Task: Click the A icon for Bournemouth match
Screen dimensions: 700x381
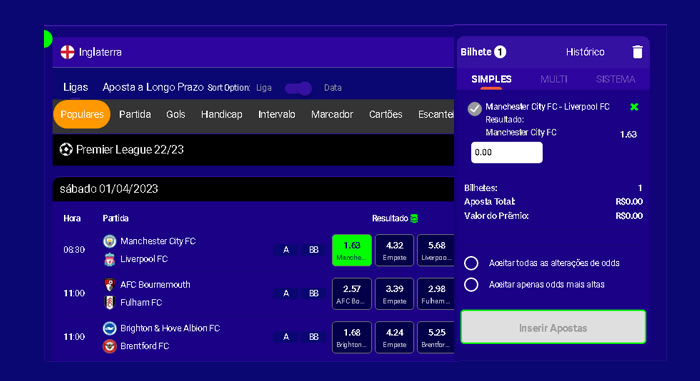Action: (286, 293)
